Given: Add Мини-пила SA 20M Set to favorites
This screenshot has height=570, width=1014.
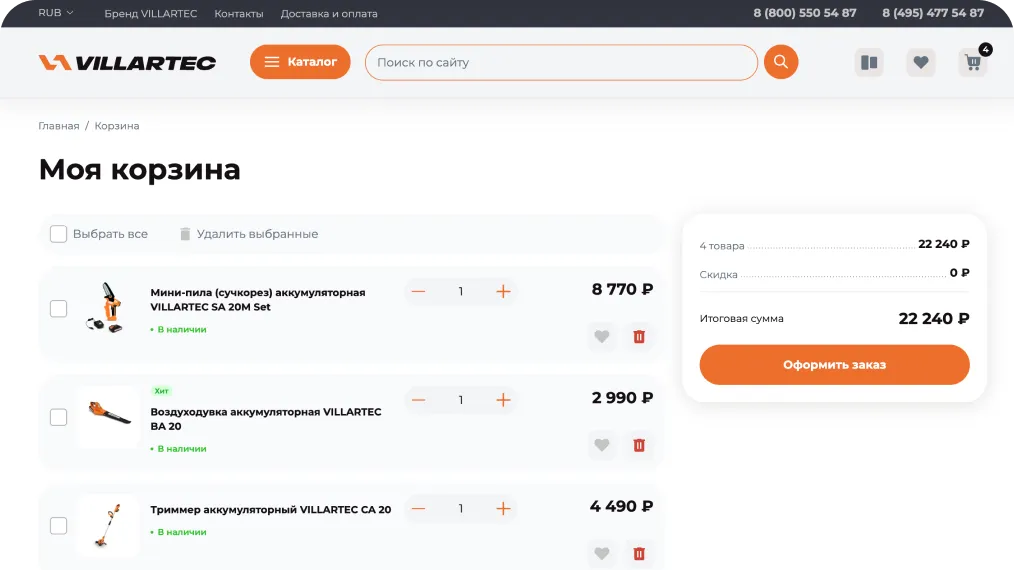Looking at the screenshot, I should pyautogui.click(x=601, y=336).
